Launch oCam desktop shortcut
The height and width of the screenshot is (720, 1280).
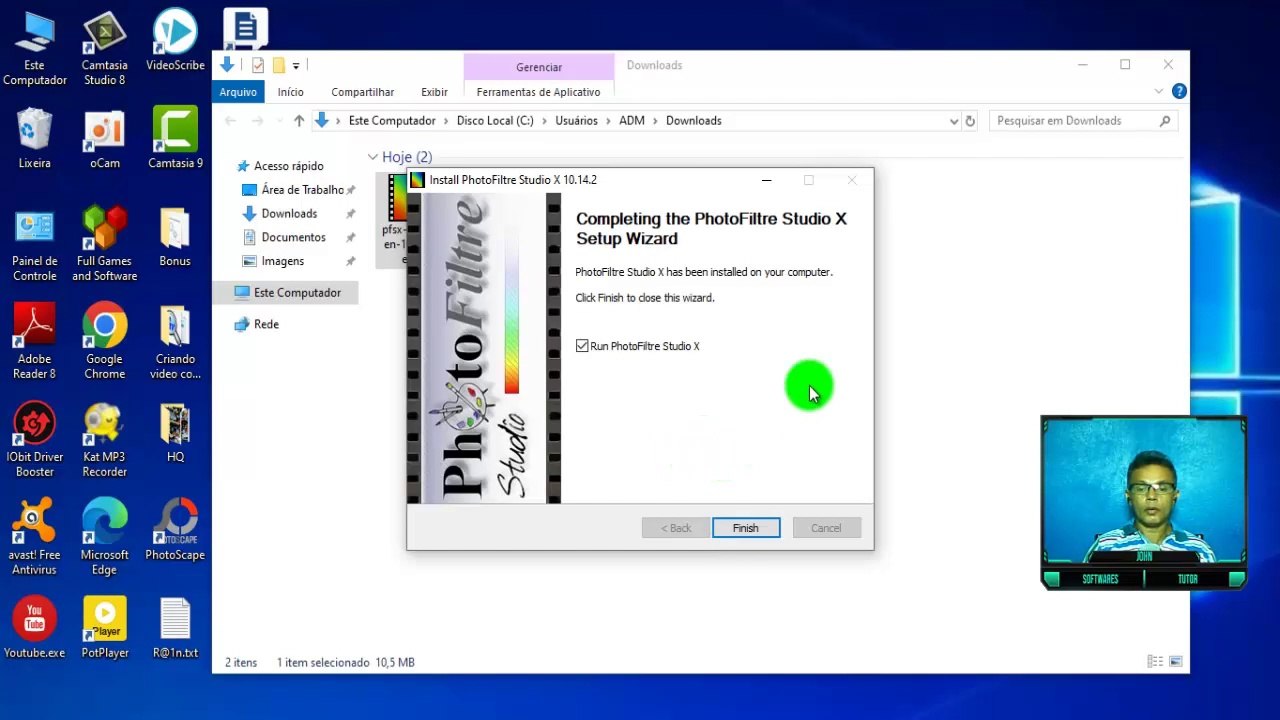[104, 138]
